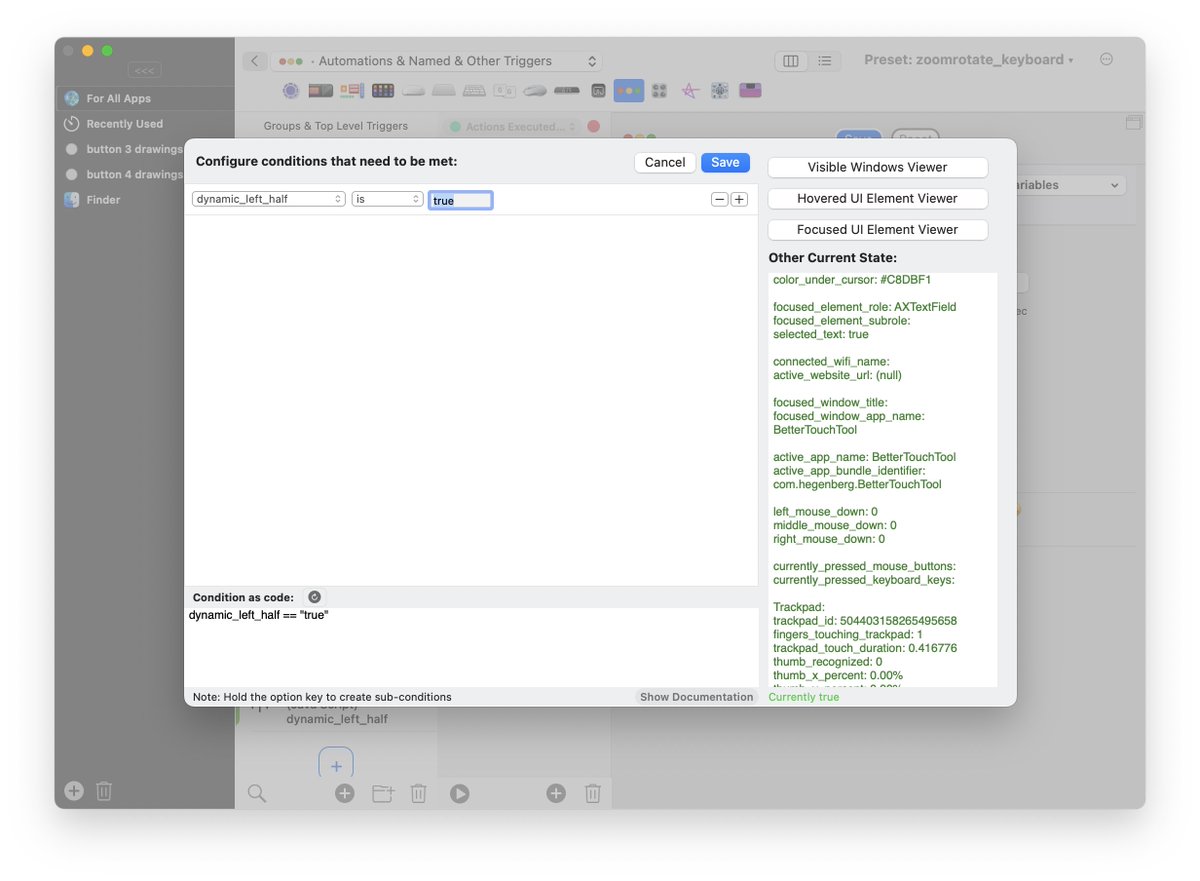Open the Visible Windows Viewer
The width and height of the screenshot is (1200, 881).
878,167
